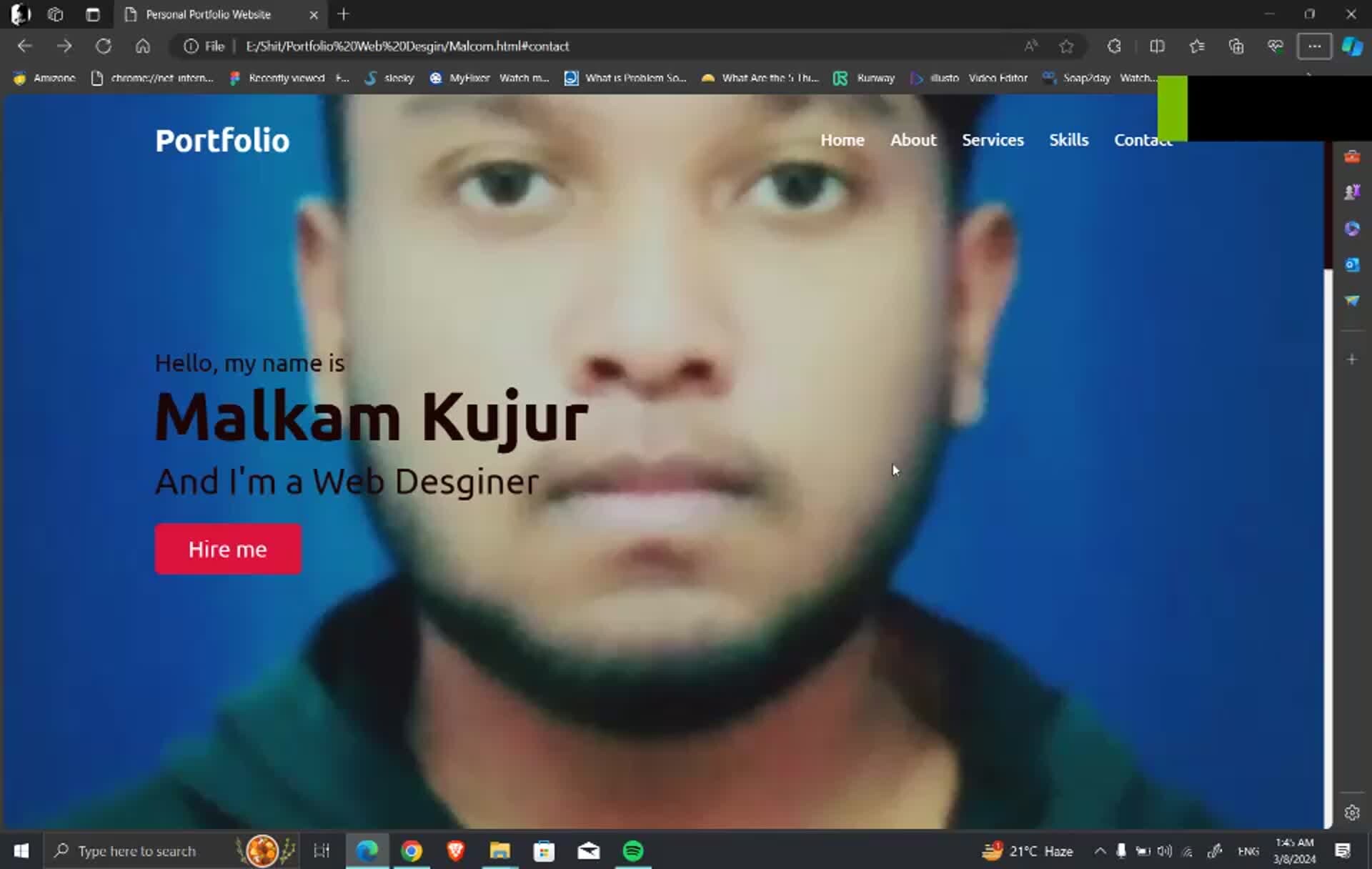Expand hidden icons in the system tray
Screen dimensions: 1372x869
point(1100,850)
